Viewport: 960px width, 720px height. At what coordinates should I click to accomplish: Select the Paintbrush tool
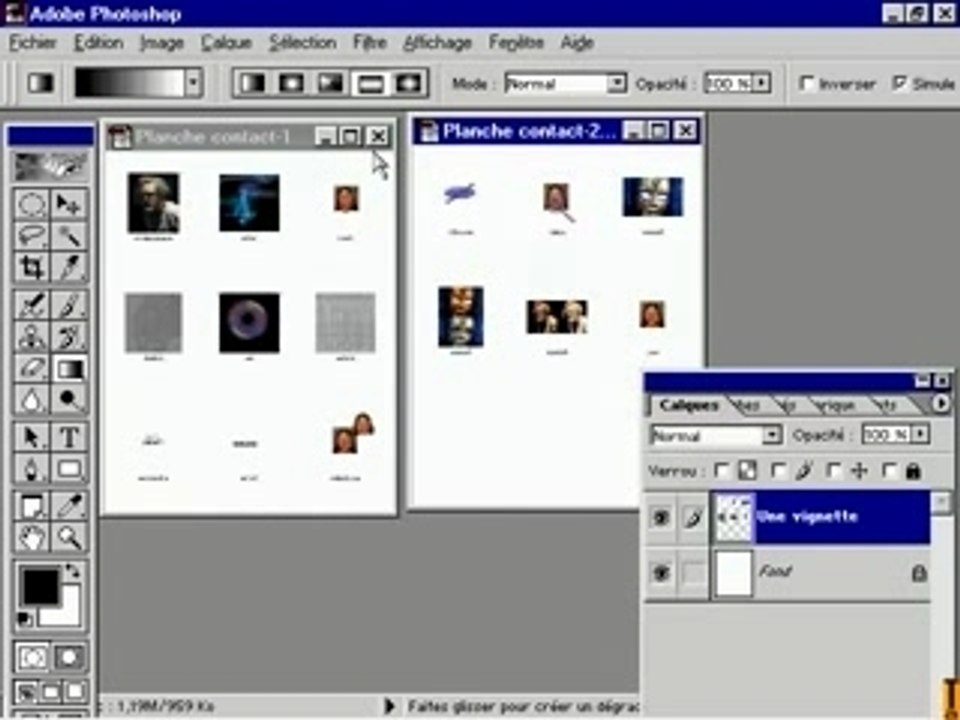(69, 305)
